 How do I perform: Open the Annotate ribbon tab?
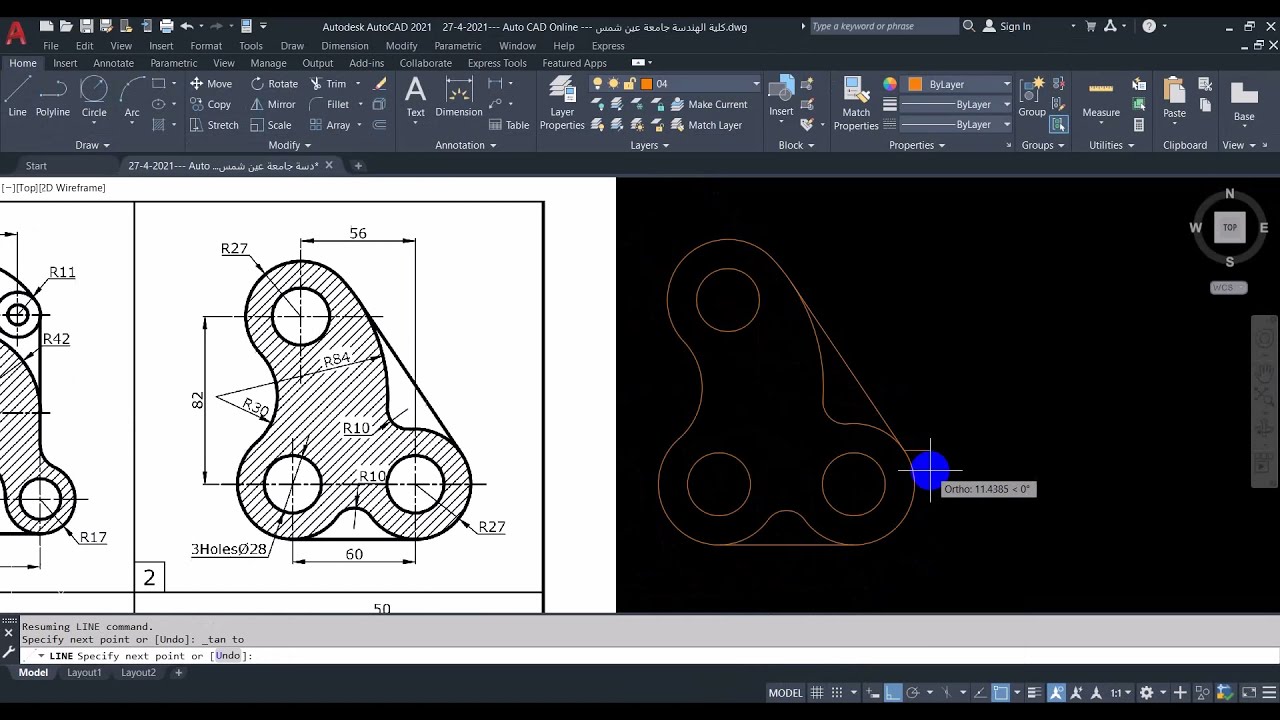[x=113, y=63]
